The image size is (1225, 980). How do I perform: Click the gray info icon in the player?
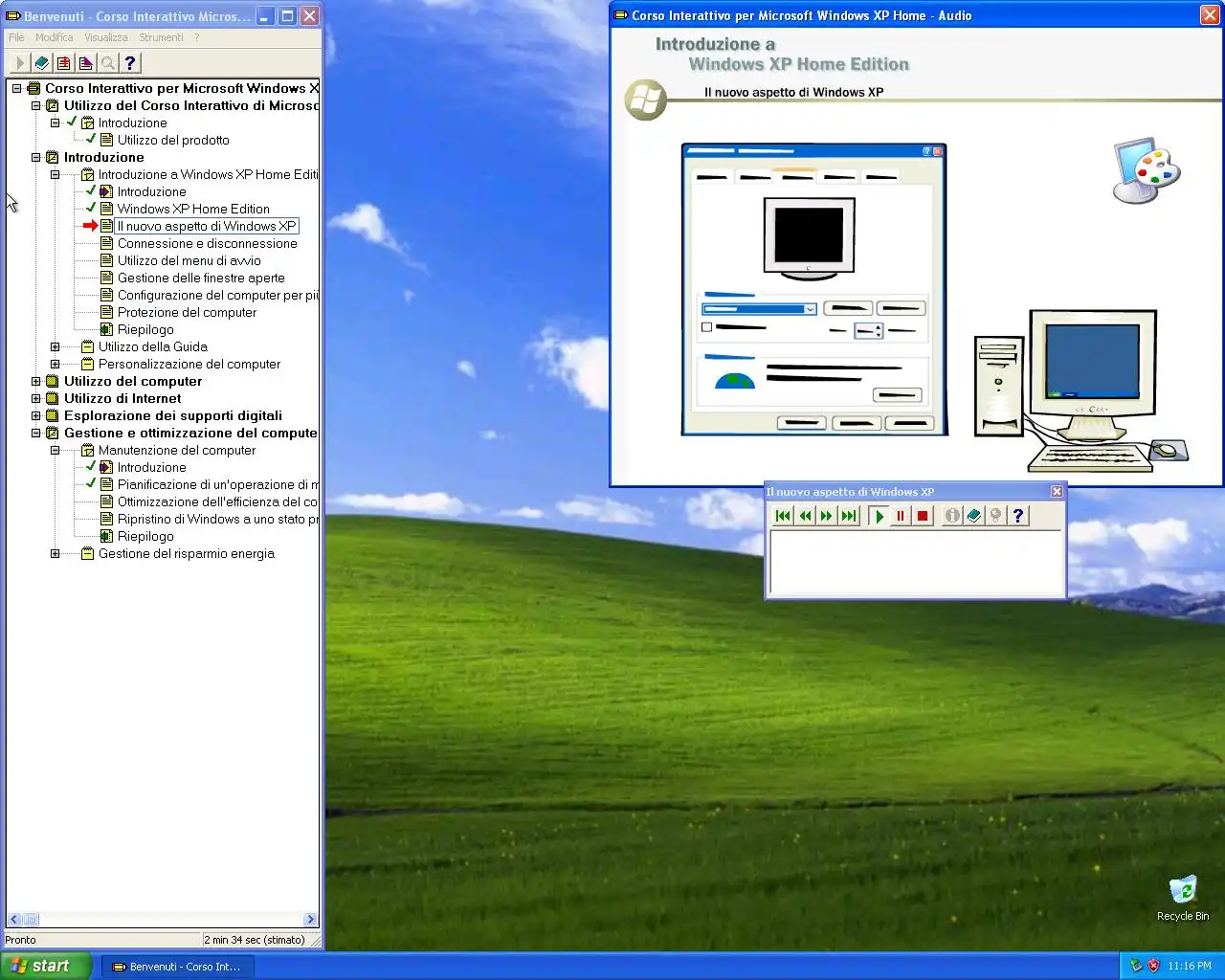coord(952,516)
